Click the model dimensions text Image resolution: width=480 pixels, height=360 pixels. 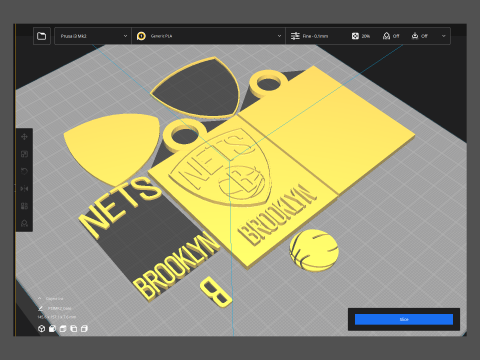pyautogui.click(x=57, y=317)
